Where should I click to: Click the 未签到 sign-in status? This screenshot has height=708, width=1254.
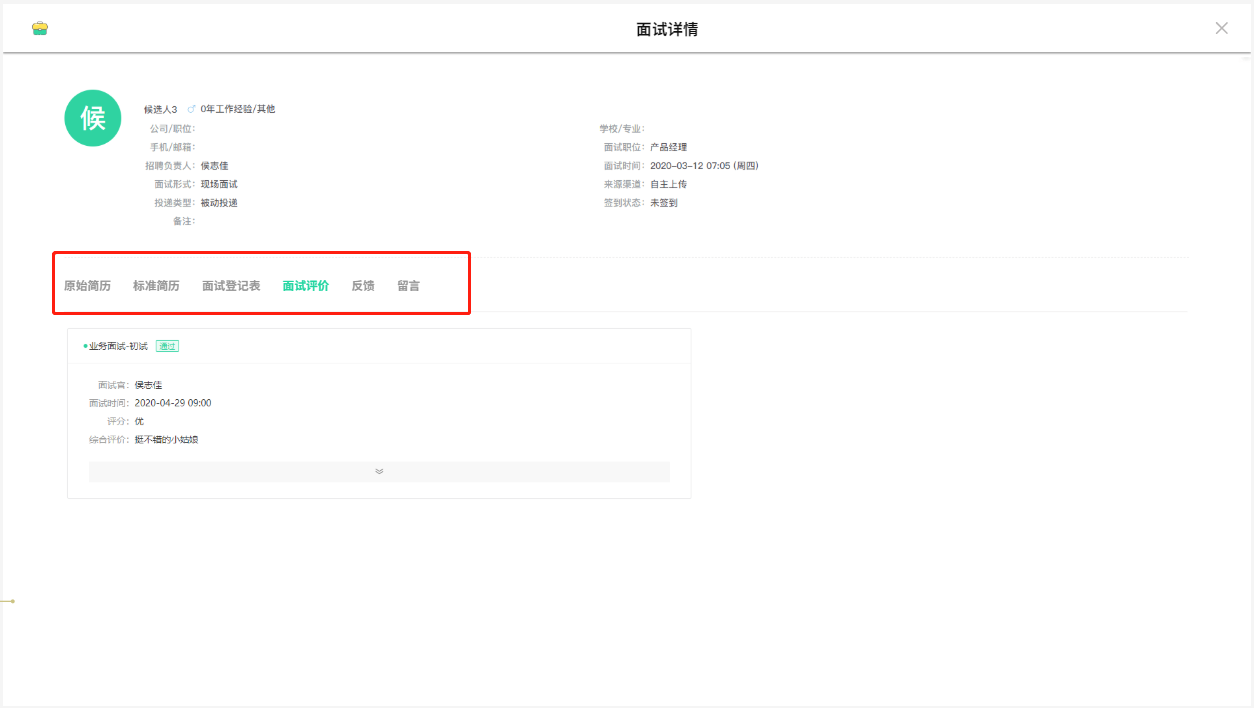click(663, 203)
